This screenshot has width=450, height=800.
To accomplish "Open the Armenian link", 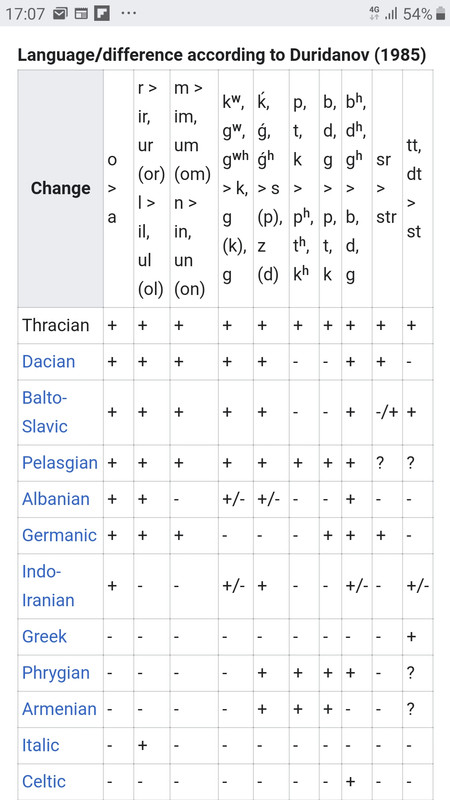I will (x=59, y=709).
